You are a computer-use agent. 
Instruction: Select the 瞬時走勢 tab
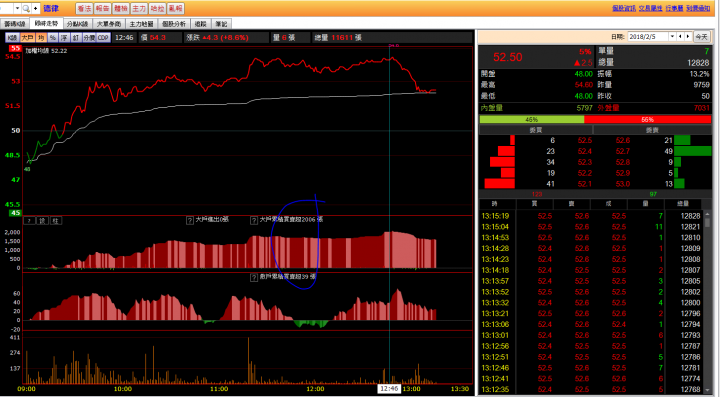(46, 23)
